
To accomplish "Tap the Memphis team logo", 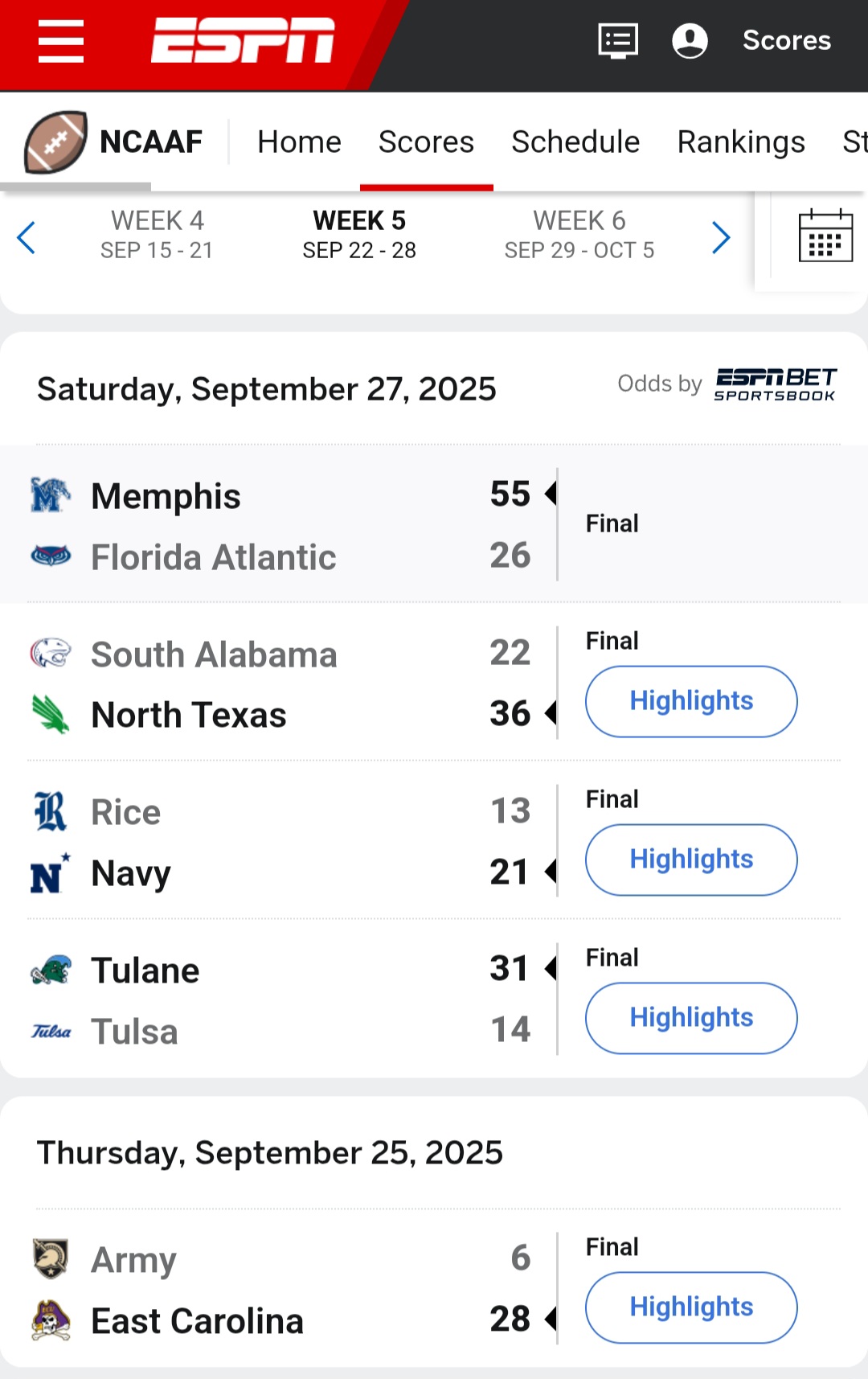I will [51, 495].
